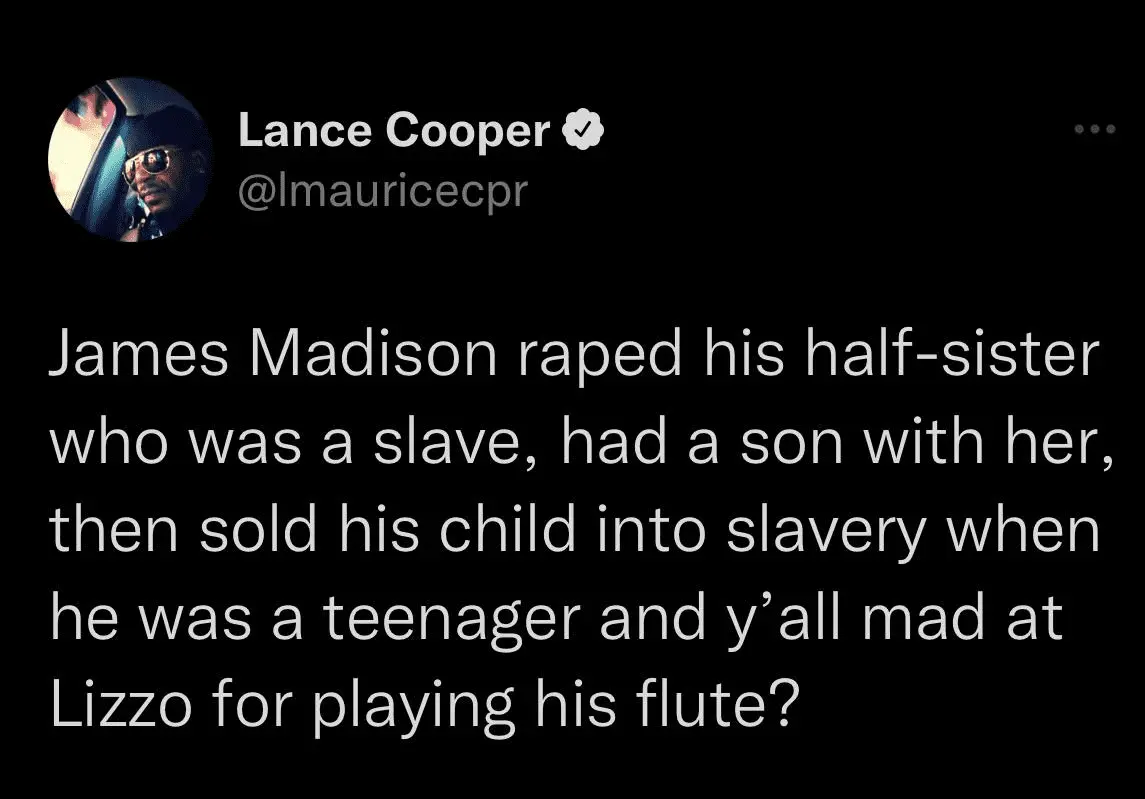The height and width of the screenshot is (799, 1145).
Task: Click the word "when" in the tweet
Action: (1023, 532)
